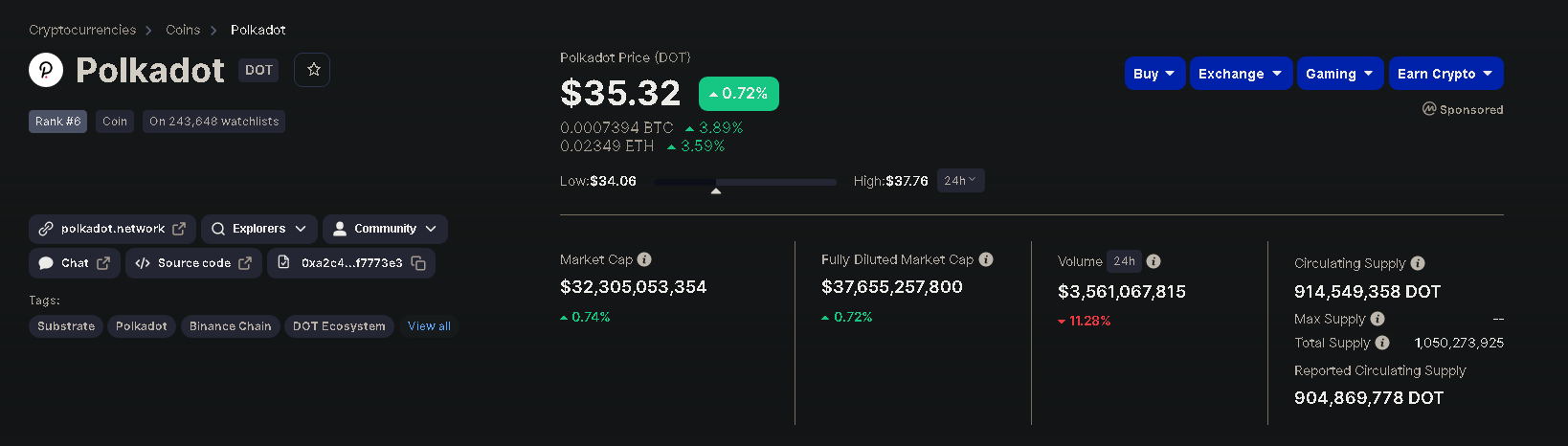Screen dimensions: 1568x446
Task: Select the $37,655,257,800 fully diluted value
Action: point(892,287)
